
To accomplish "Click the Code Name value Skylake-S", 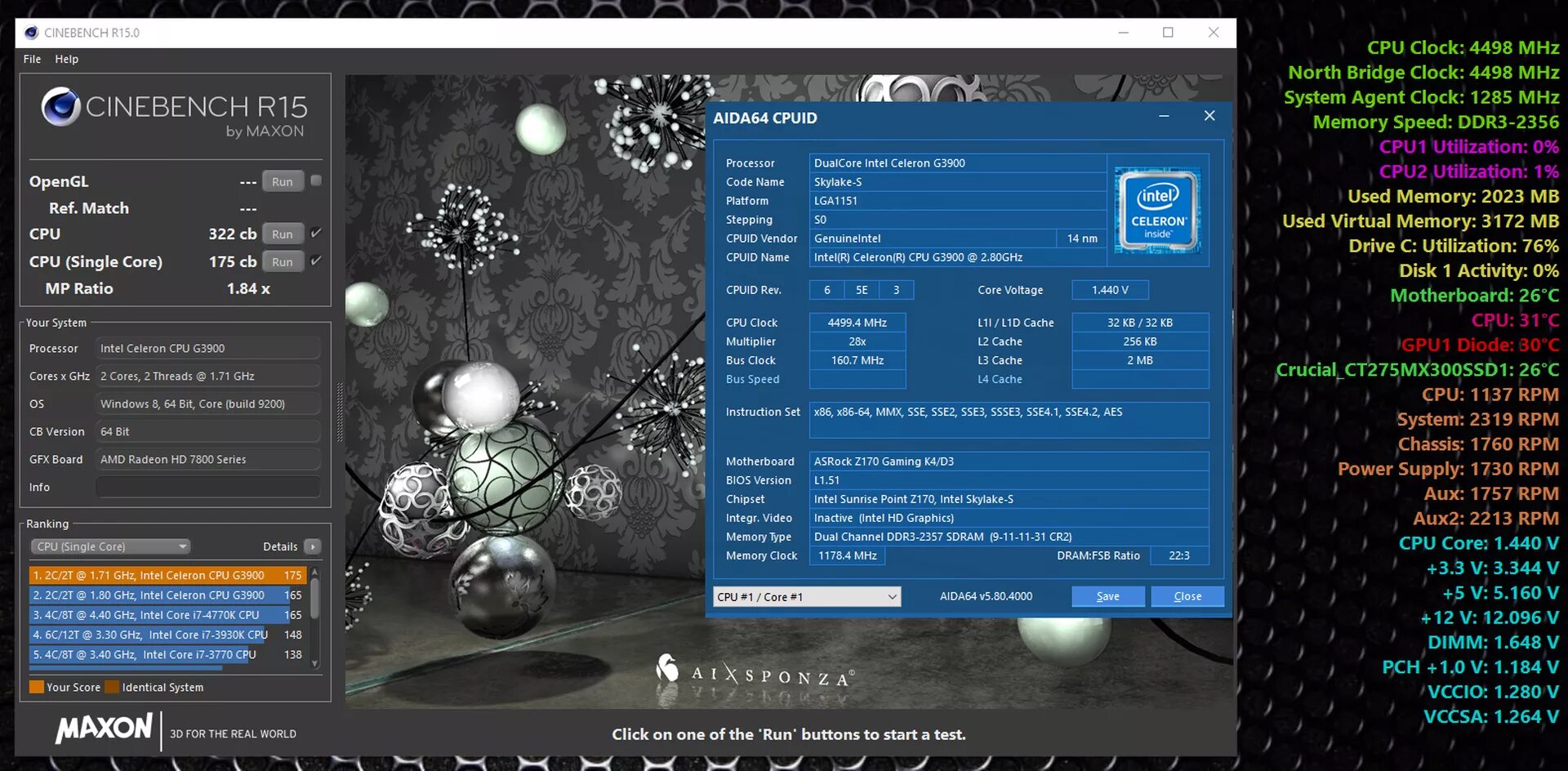I will tap(958, 182).
